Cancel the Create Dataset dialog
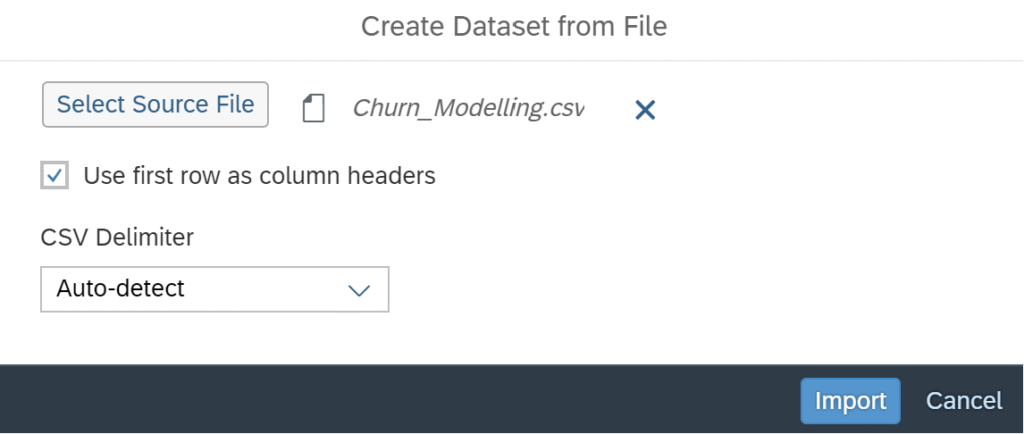This screenshot has width=1024, height=434. [964, 401]
